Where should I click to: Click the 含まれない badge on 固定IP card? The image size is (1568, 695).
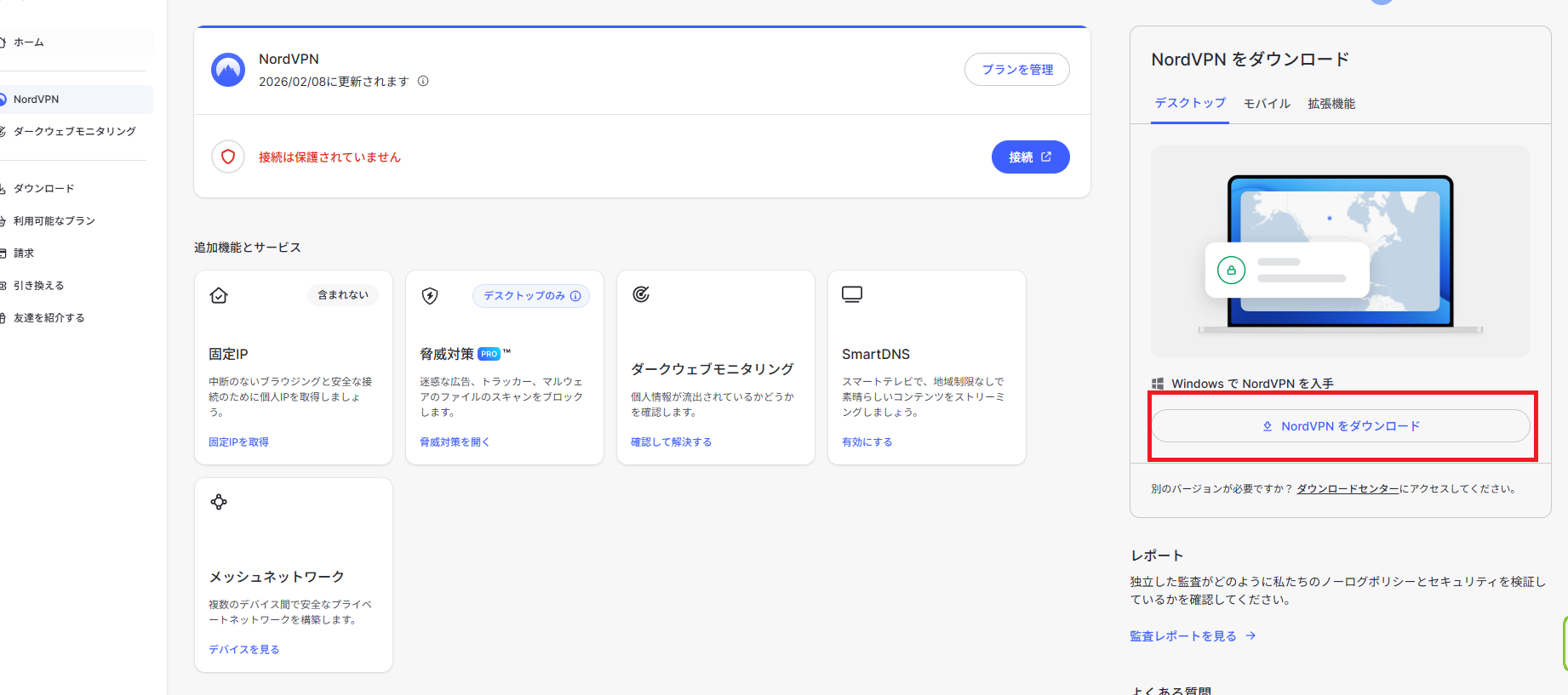click(x=343, y=295)
